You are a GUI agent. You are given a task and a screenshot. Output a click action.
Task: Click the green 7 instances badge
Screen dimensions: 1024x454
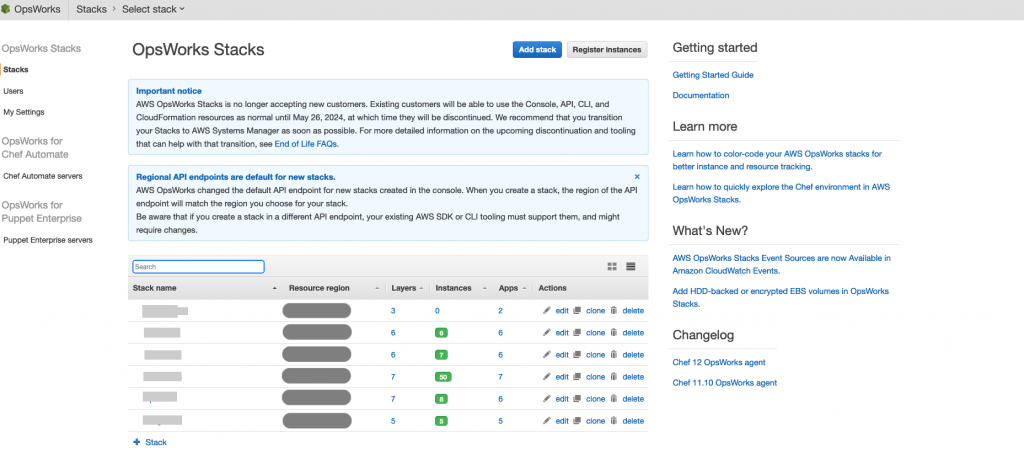[441, 355]
